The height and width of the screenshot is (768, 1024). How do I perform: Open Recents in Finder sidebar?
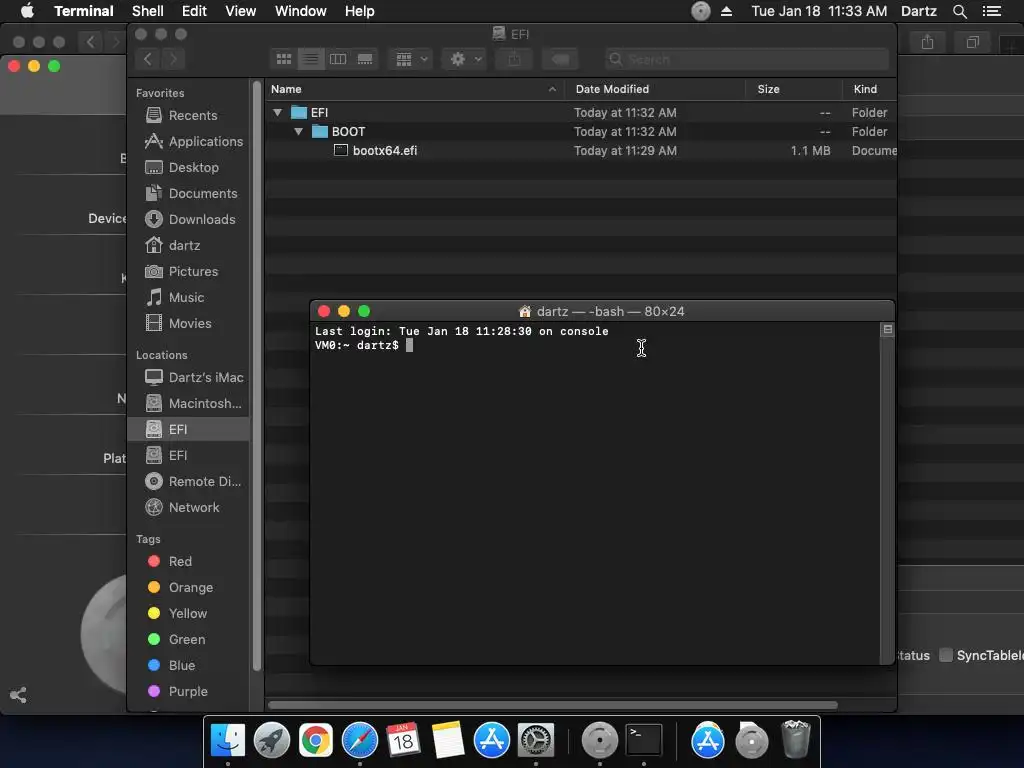tap(188, 115)
